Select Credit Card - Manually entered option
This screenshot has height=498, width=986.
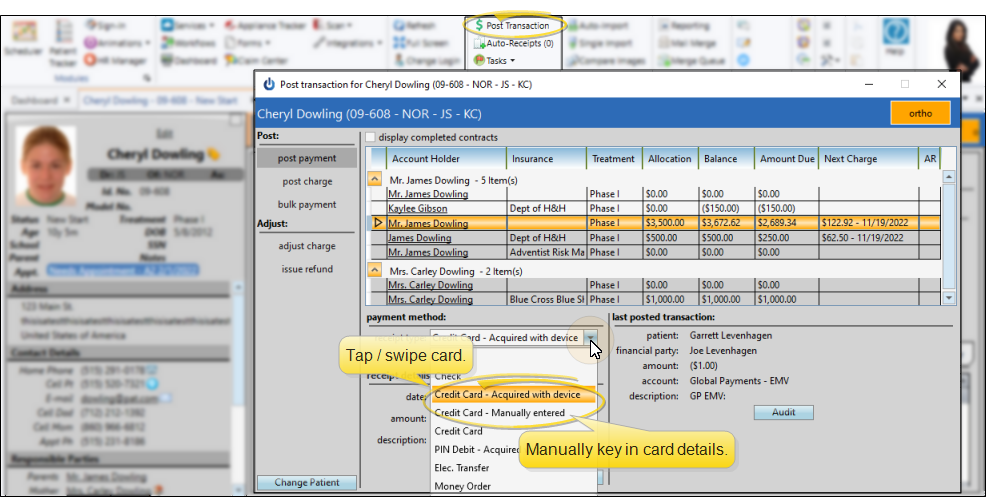[x=500, y=413]
